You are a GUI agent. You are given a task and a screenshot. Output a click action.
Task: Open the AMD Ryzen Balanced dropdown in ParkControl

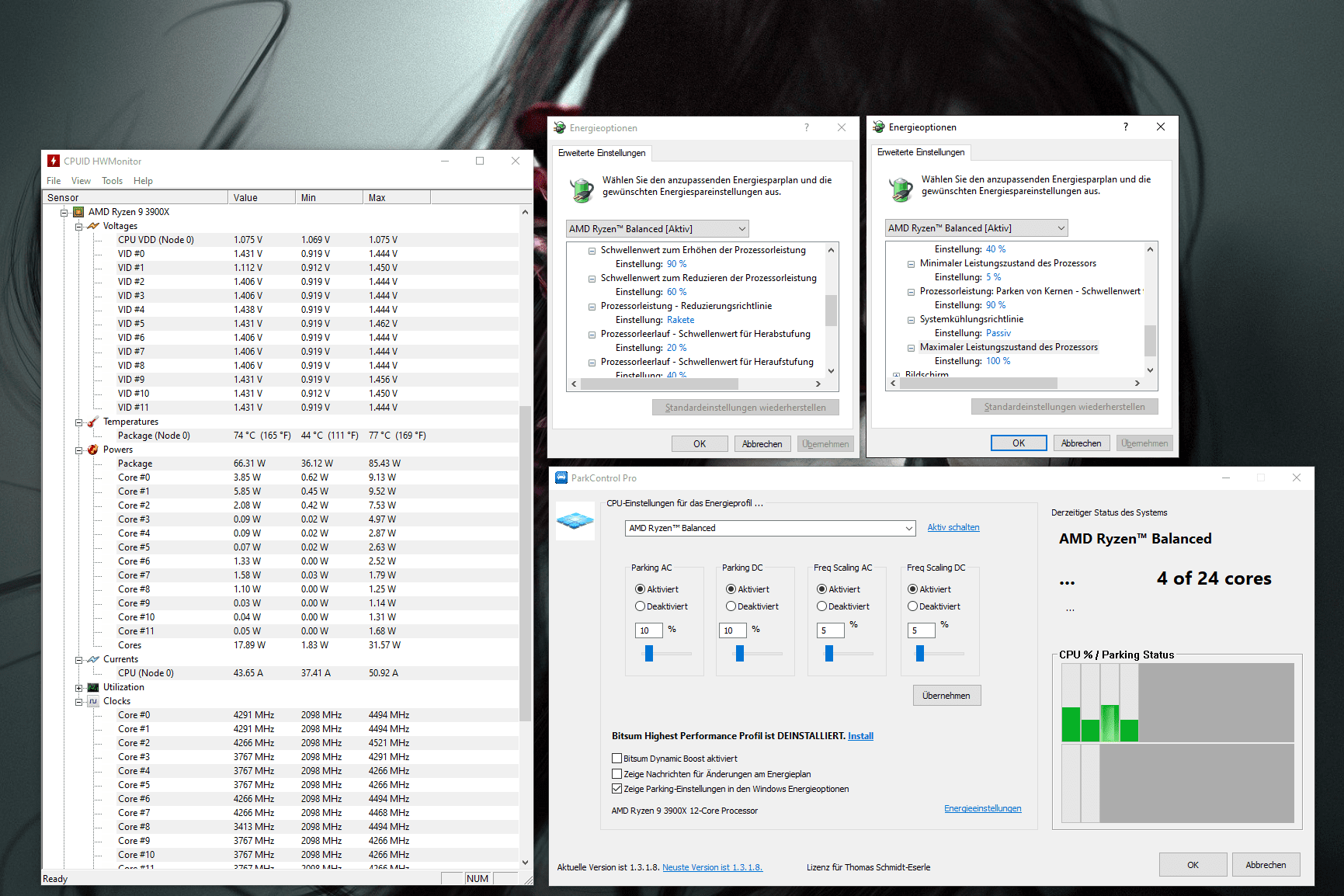point(770,528)
